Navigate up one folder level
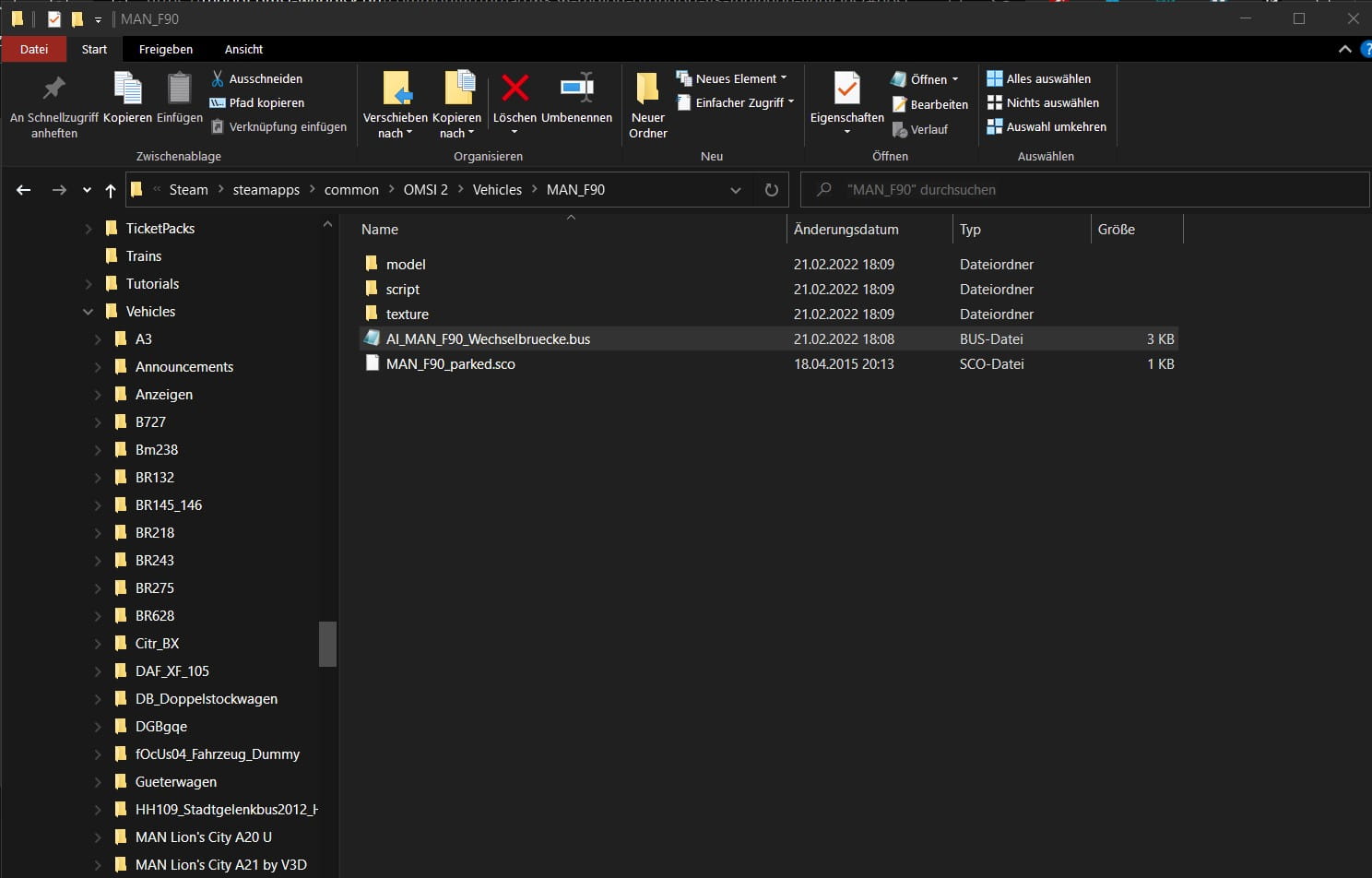Viewport: 1372px width, 878px height. [111, 190]
